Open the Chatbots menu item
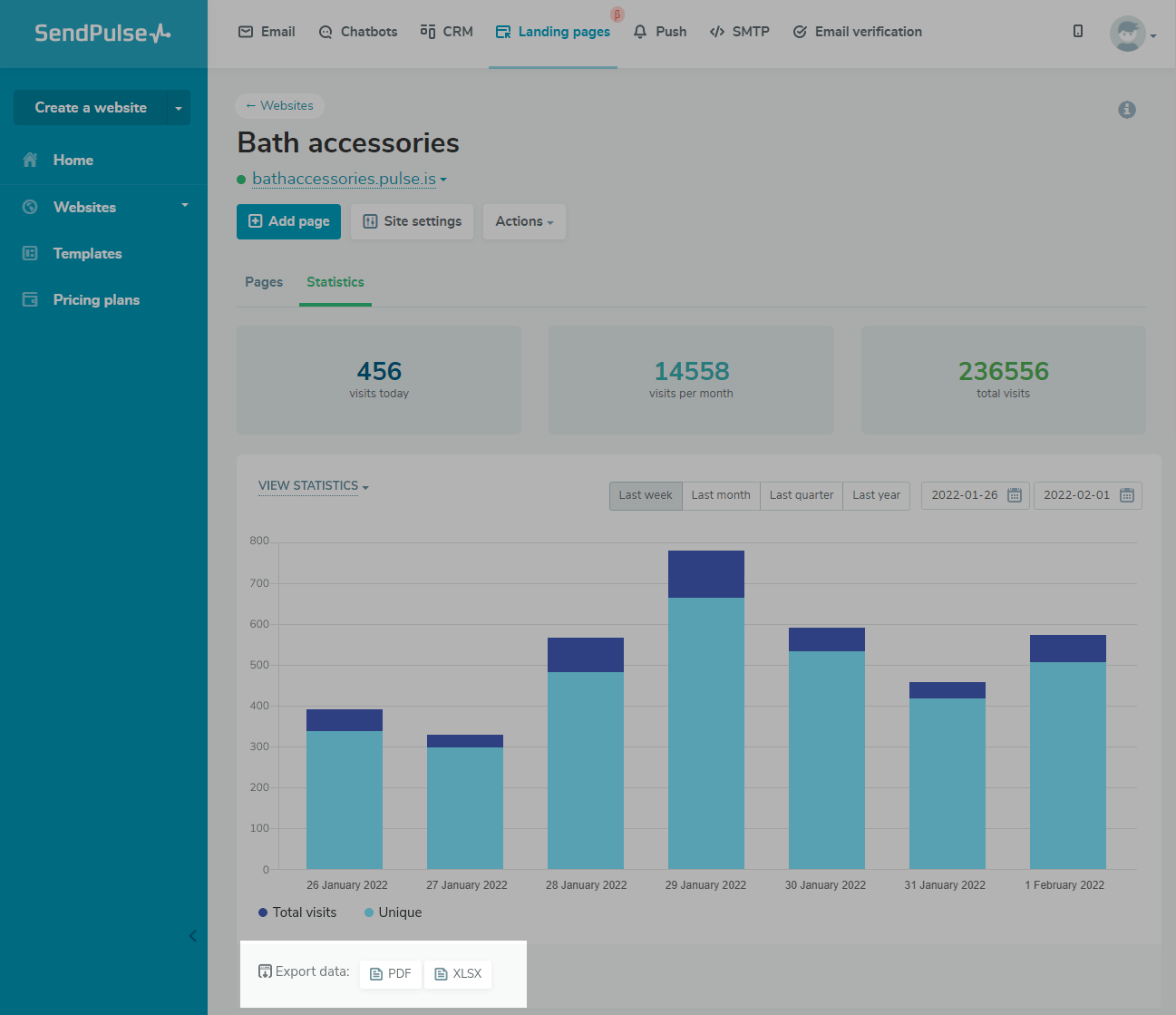The image size is (1176, 1015). pyautogui.click(x=358, y=32)
